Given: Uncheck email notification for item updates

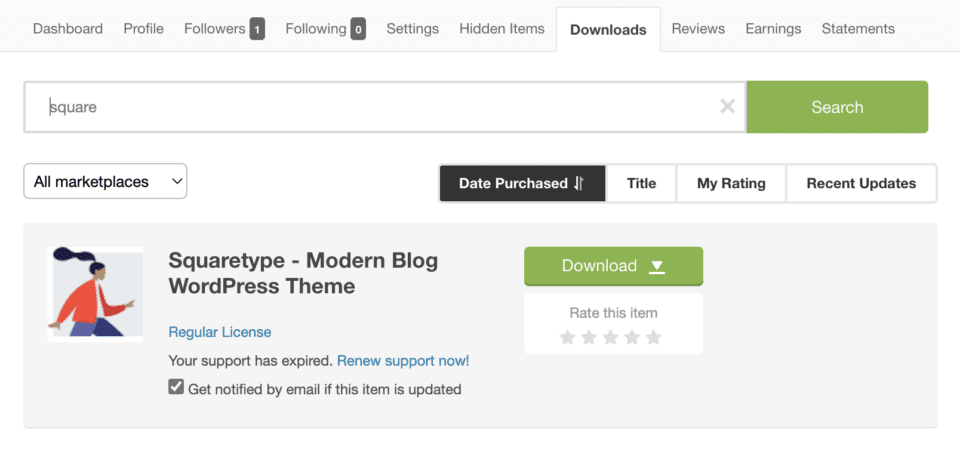Looking at the screenshot, I should (176, 388).
